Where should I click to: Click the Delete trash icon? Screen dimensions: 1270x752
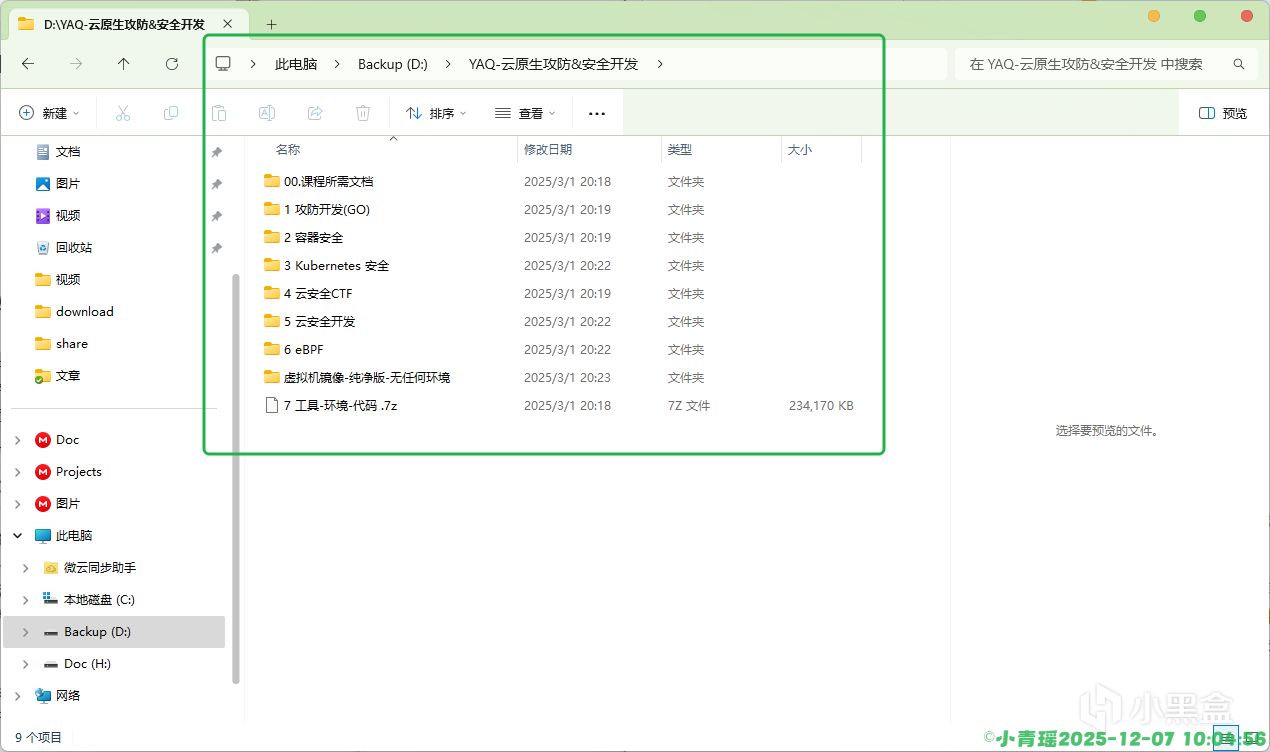tap(363, 113)
